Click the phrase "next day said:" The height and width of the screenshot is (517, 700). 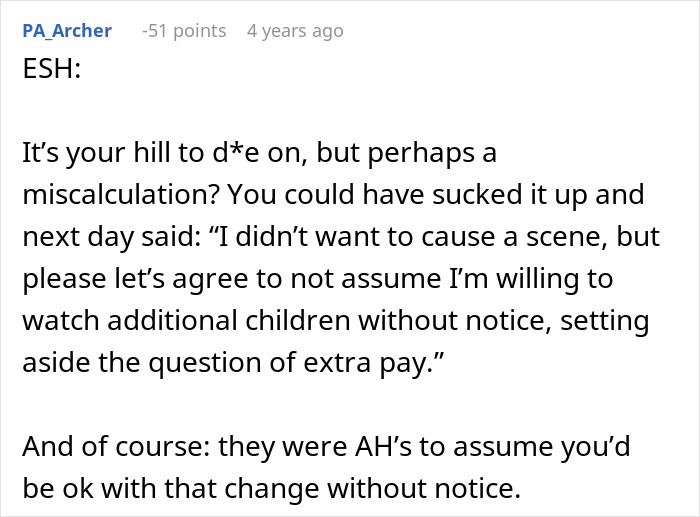pos(112,237)
